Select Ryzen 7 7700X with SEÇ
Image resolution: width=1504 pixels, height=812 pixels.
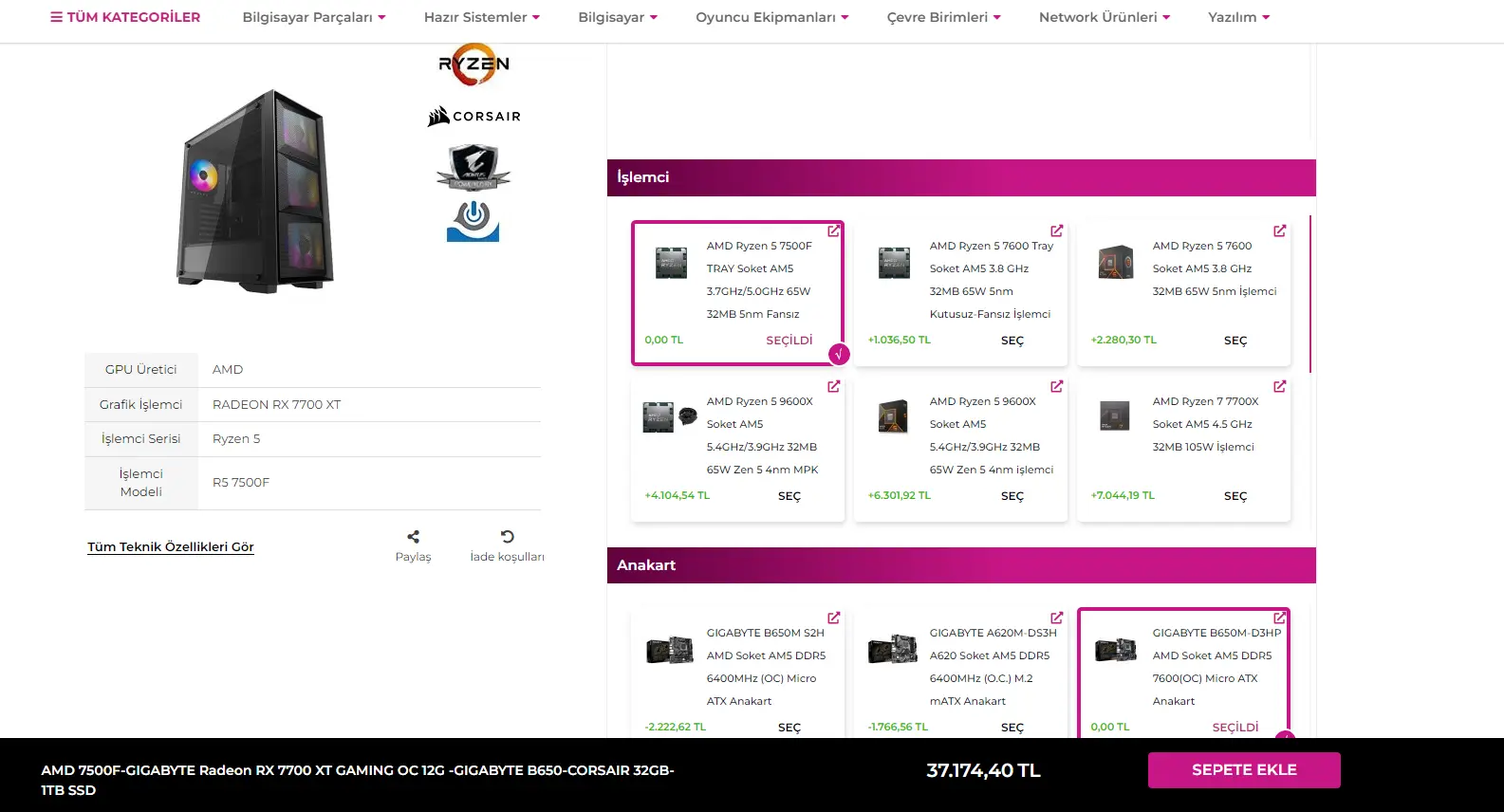(1235, 496)
